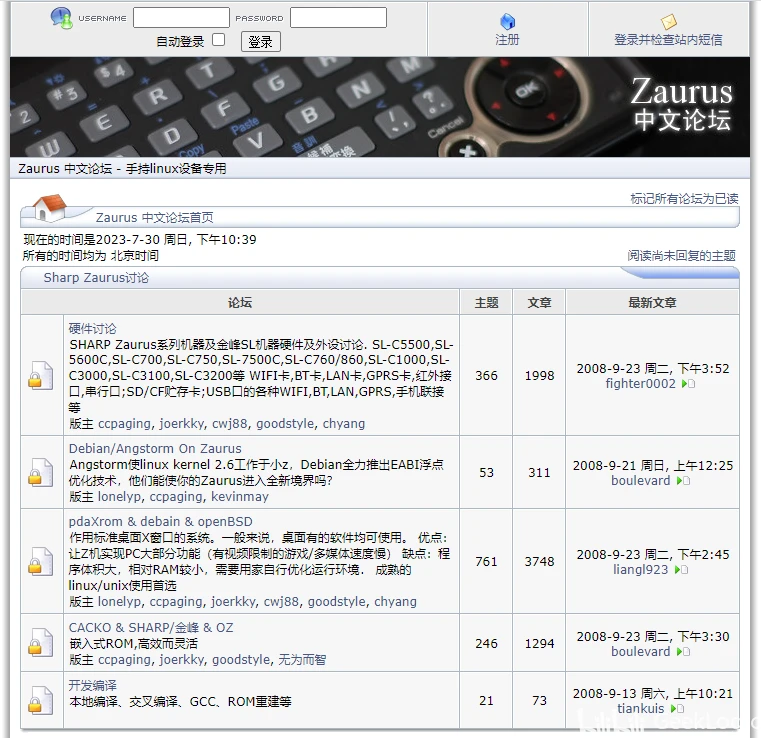Open Debian/Angstorm On Zaurus forum
The width and height of the screenshot is (761, 738).
[155, 448]
